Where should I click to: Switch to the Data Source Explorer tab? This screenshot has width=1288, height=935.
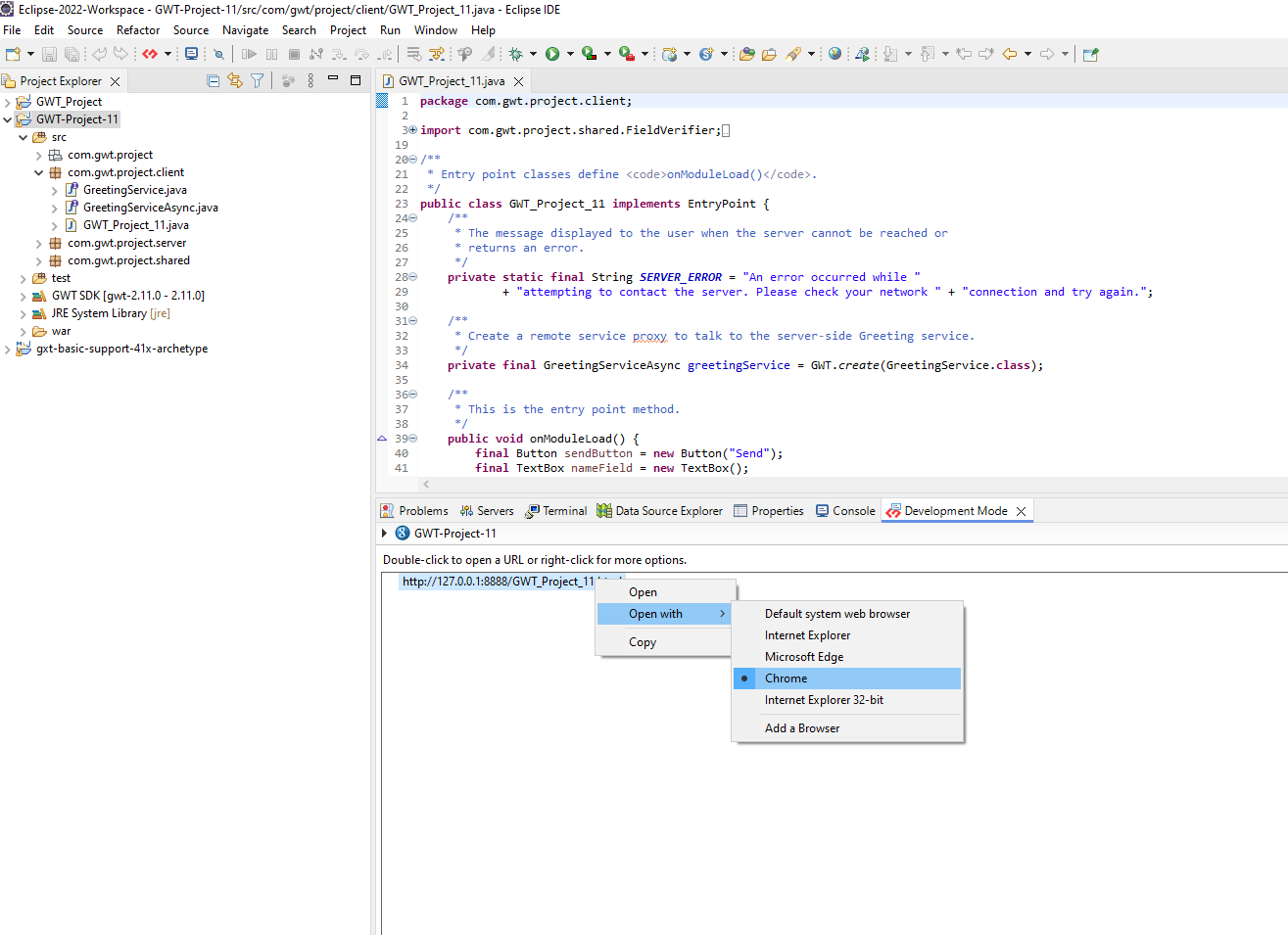[x=659, y=511]
